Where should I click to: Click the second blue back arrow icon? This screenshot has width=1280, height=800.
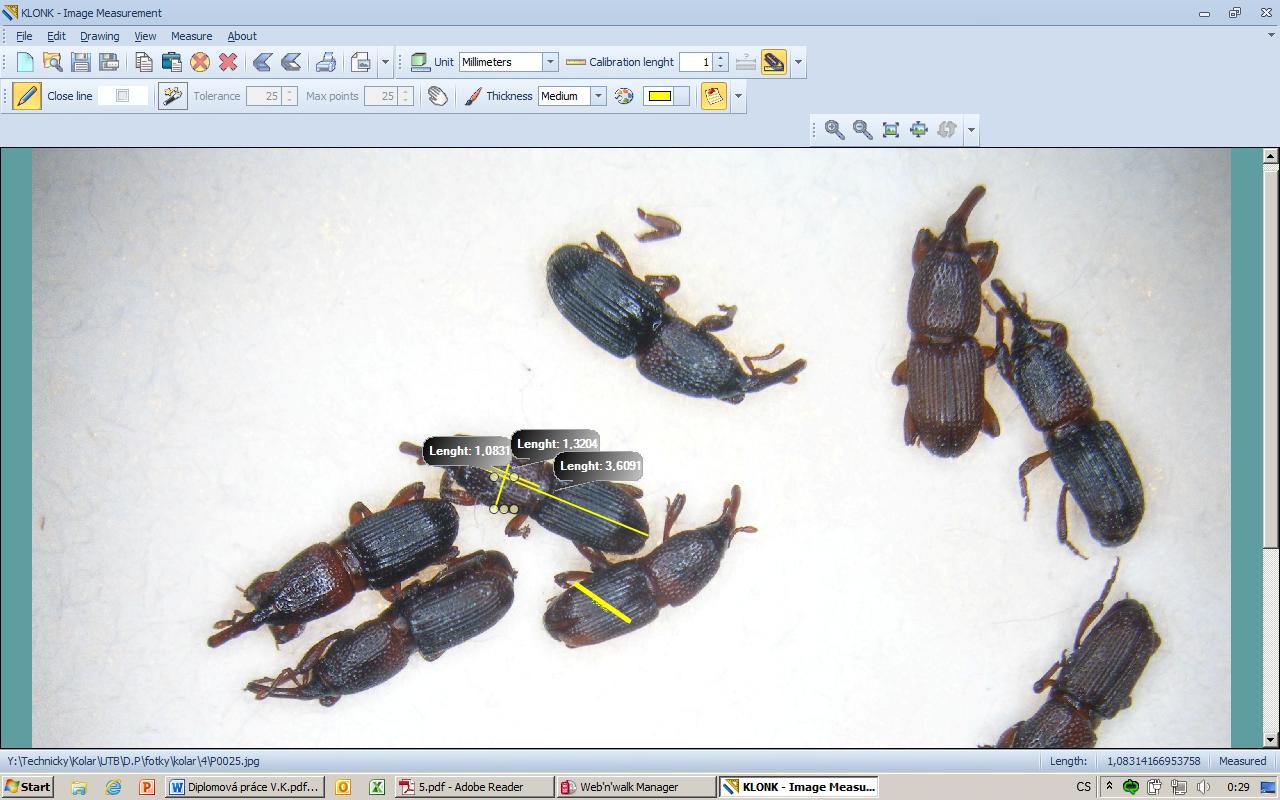tap(291, 62)
